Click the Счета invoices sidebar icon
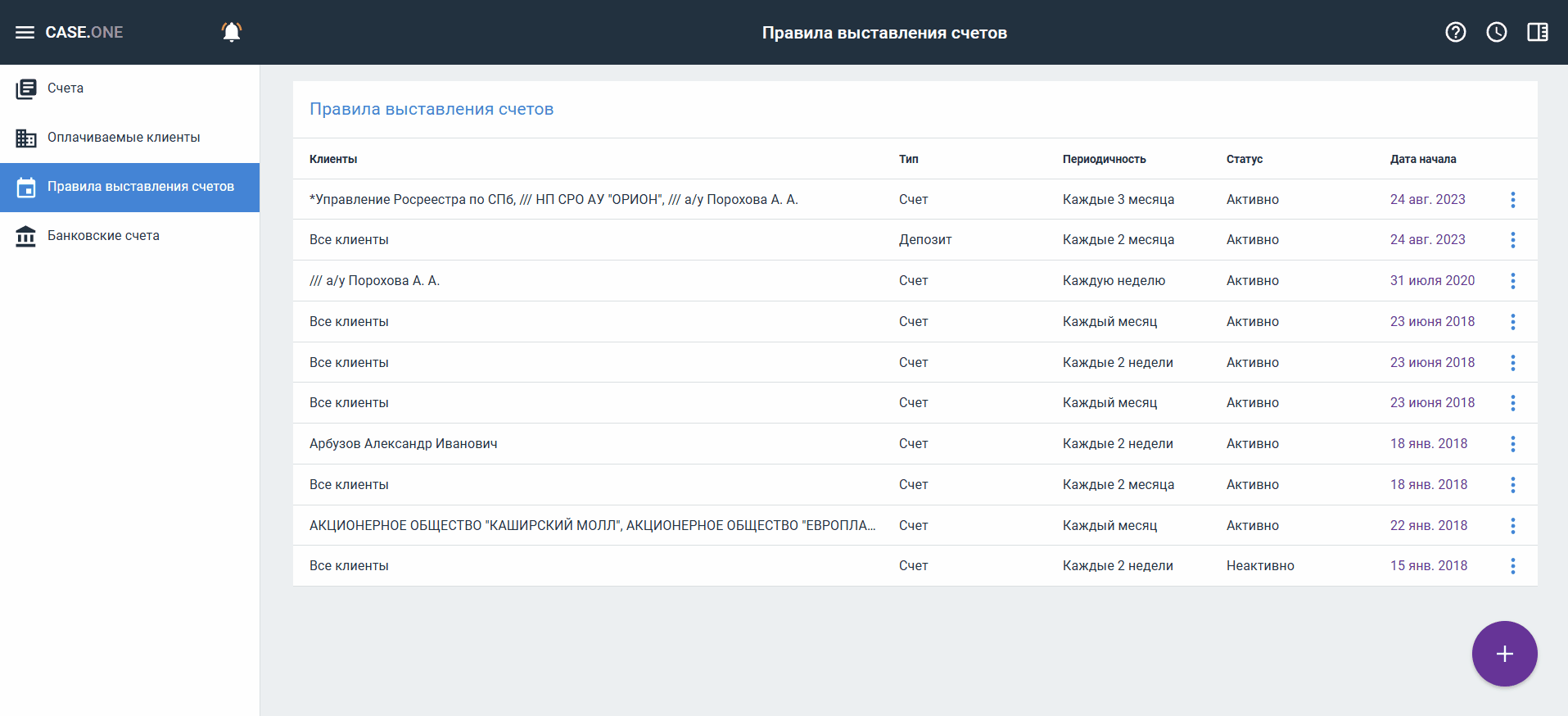1568x716 pixels. pyautogui.click(x=26, y=88)
